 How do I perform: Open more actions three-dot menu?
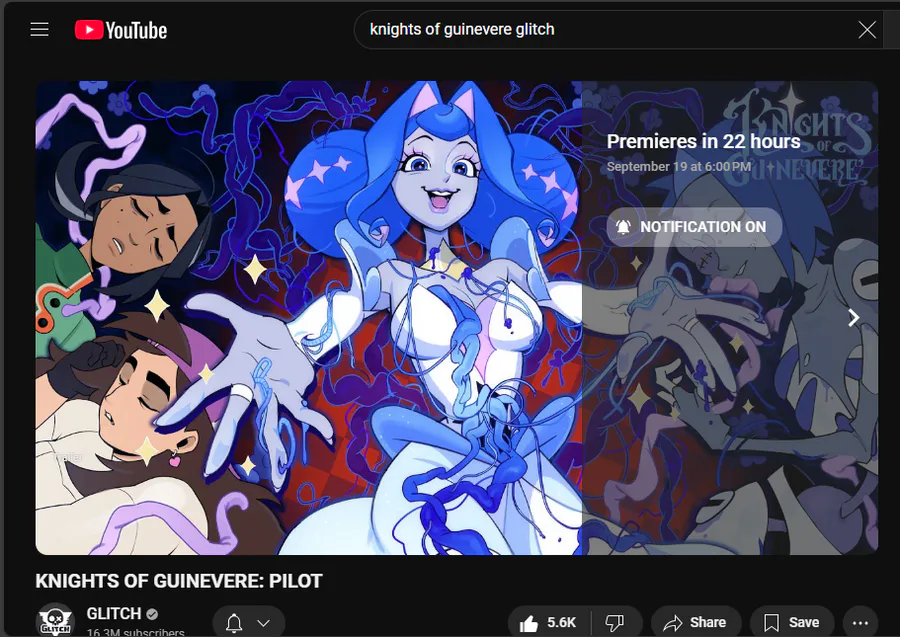tap(860, 623)
